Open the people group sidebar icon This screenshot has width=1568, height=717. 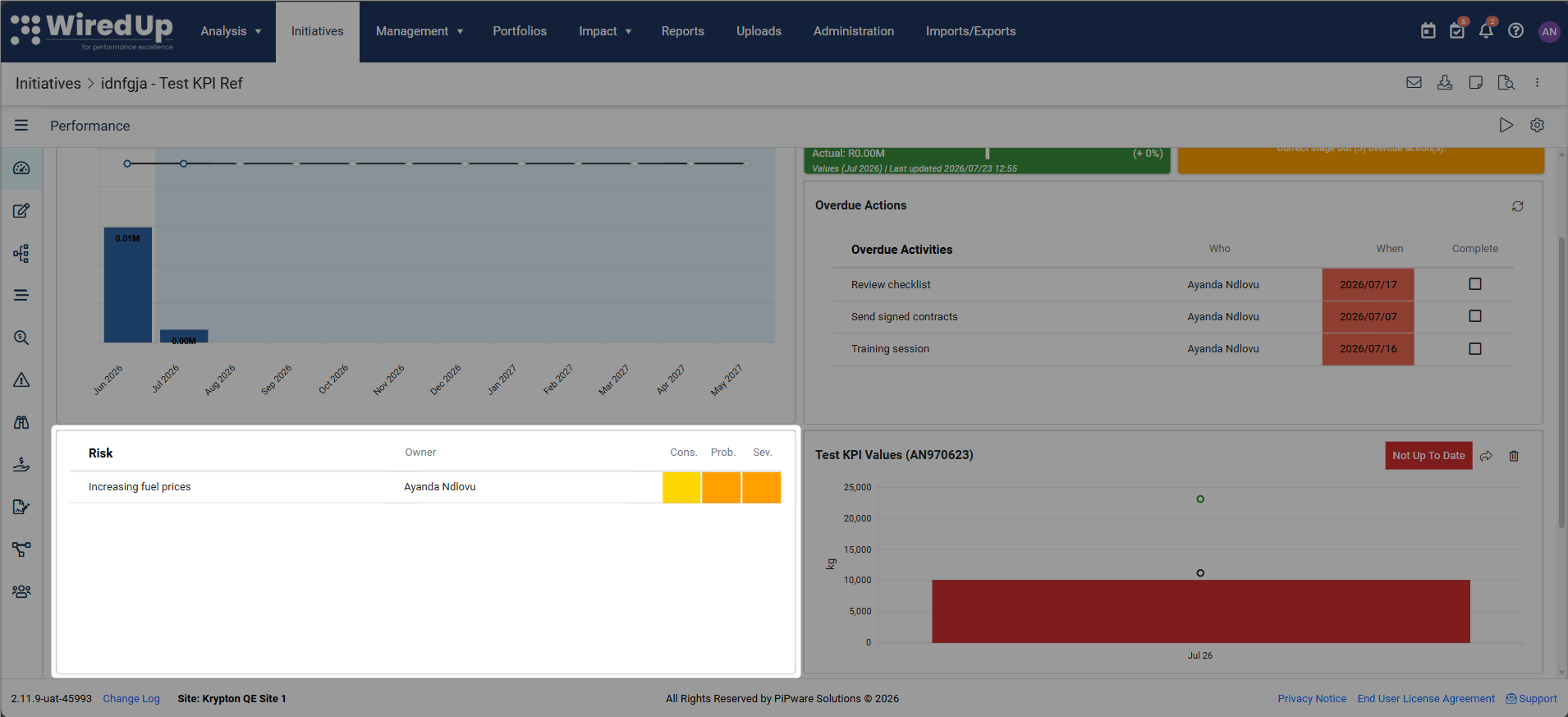(x=21, y=591)
